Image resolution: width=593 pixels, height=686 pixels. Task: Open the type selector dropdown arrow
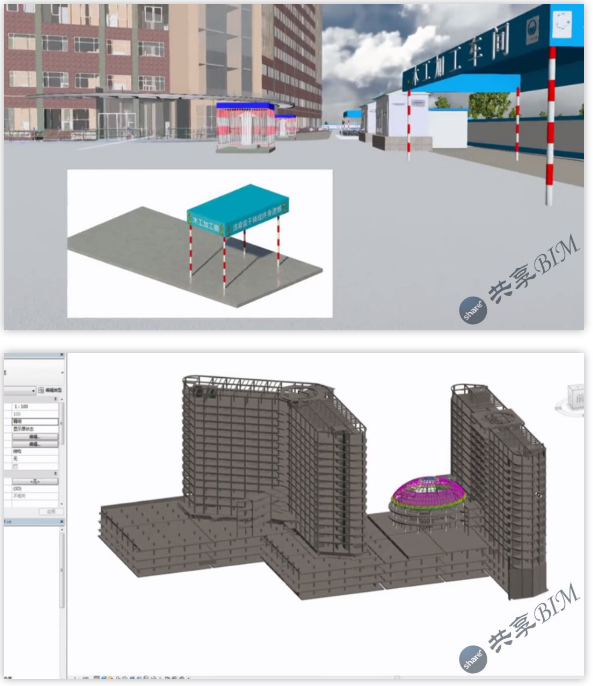[62, 372]
